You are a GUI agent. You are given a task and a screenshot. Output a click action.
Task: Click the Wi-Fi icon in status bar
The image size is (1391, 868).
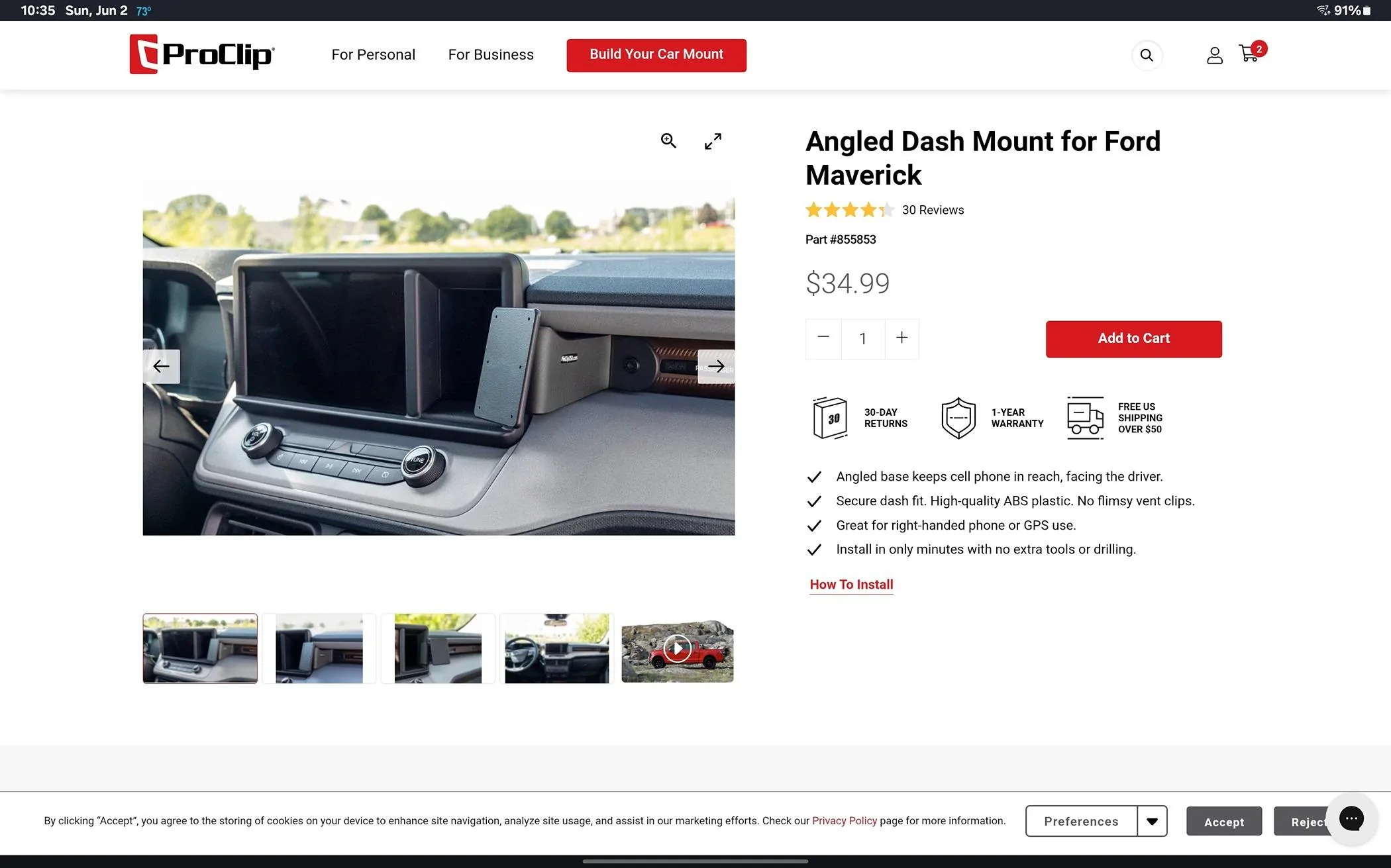tap(1323, 10)
